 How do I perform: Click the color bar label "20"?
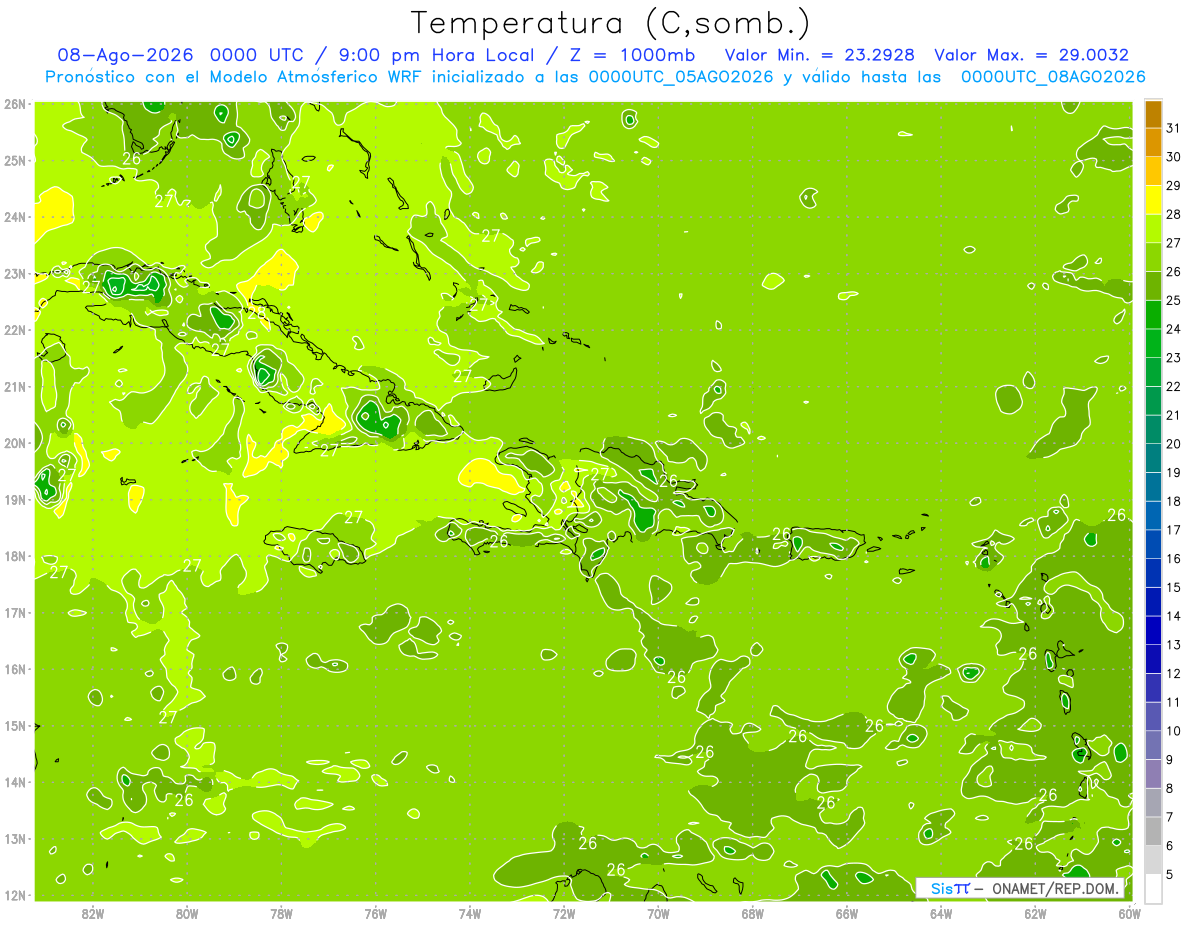pyautogui.click(x=1173, y=444)
